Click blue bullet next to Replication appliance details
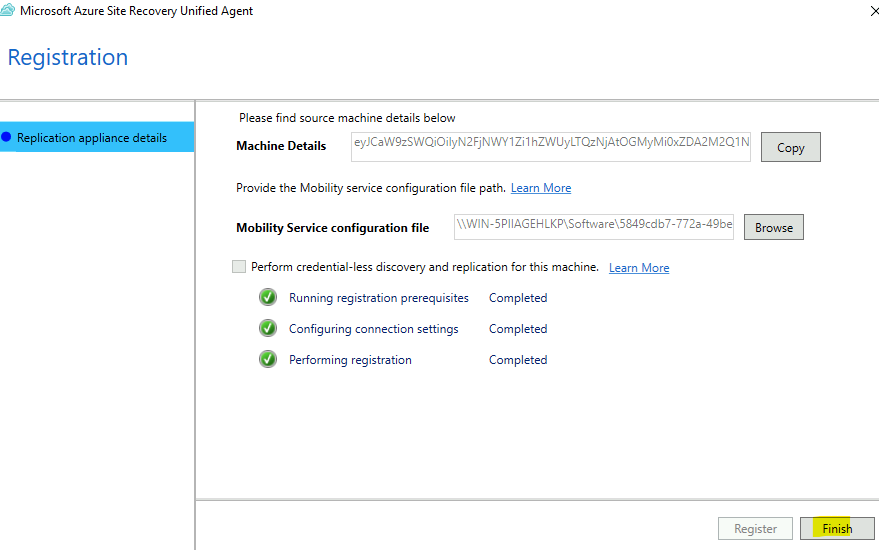This screenshot has height=550, width=879. [x=6, y=137]
